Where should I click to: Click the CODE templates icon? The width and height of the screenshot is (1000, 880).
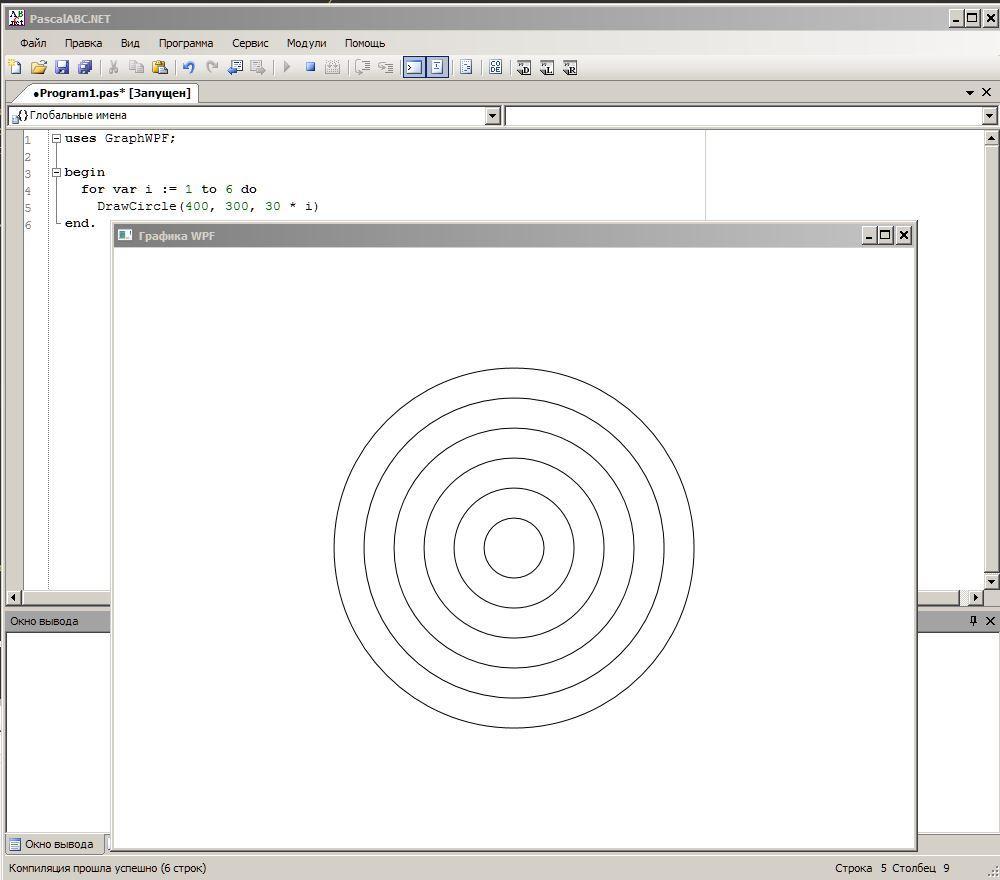pyautogui.click(x=496, y=67)
